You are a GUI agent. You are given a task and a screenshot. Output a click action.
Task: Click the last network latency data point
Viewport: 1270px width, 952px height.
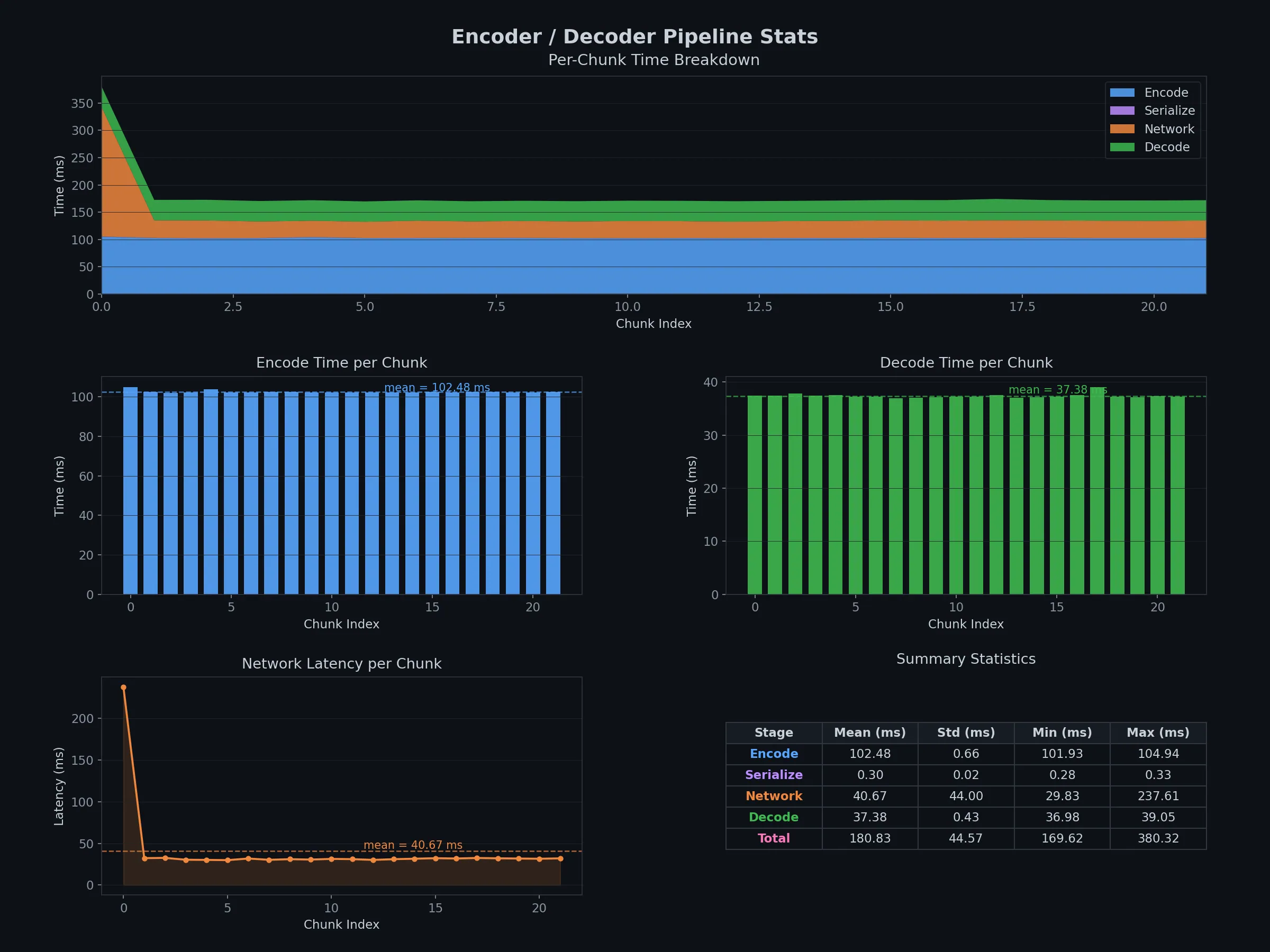[560, 858]
